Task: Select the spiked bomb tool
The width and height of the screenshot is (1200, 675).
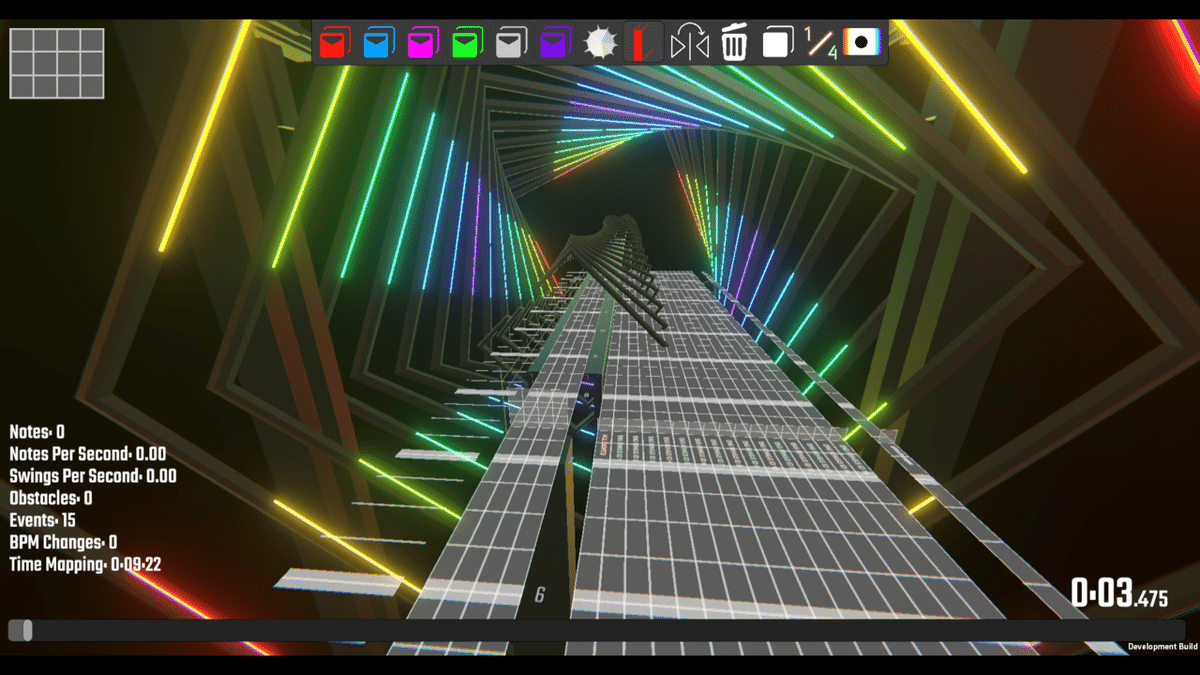Action: [x=600, y=43]
